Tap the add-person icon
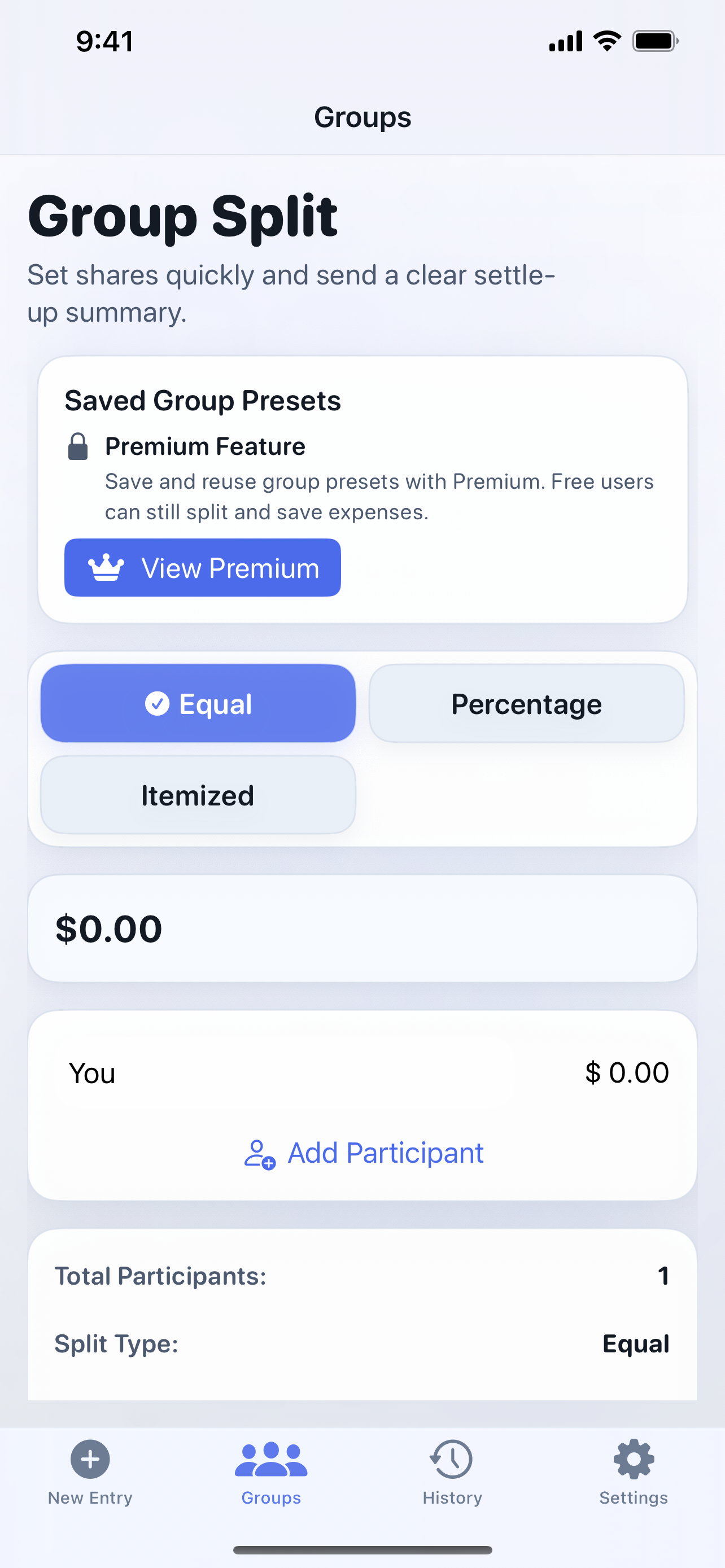 [x=259, y=1154]
